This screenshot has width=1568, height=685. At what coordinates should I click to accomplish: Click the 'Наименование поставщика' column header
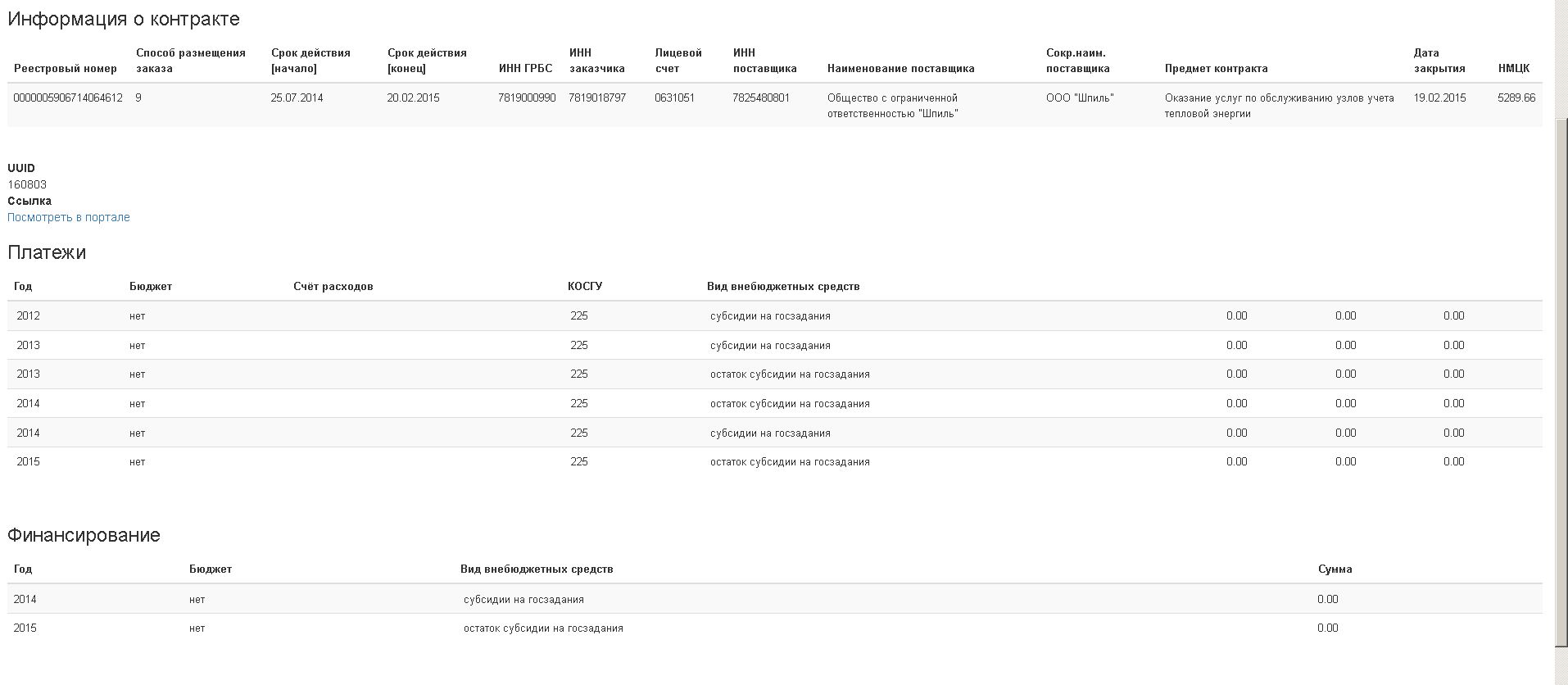tap(900, 69)
